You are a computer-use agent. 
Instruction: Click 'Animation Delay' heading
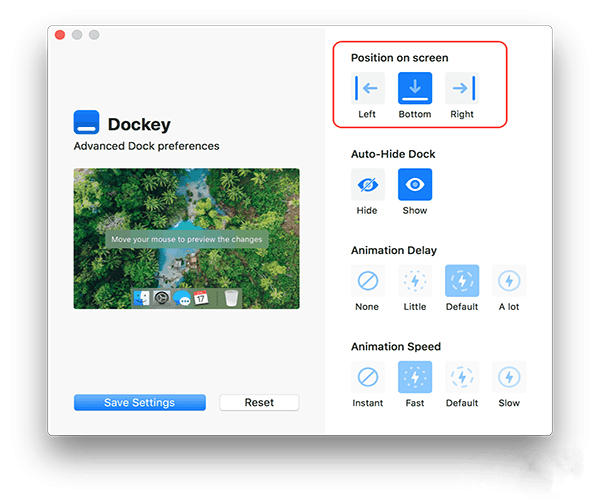click(x=394, y=250)
